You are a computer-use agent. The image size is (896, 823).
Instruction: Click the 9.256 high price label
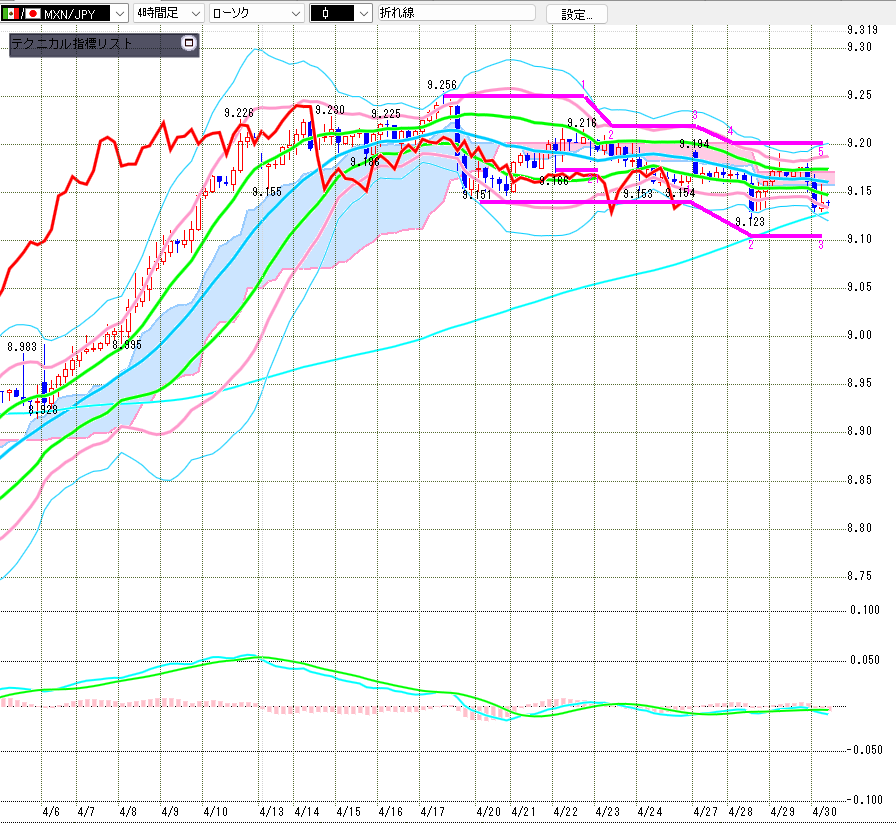click(441, 85)
